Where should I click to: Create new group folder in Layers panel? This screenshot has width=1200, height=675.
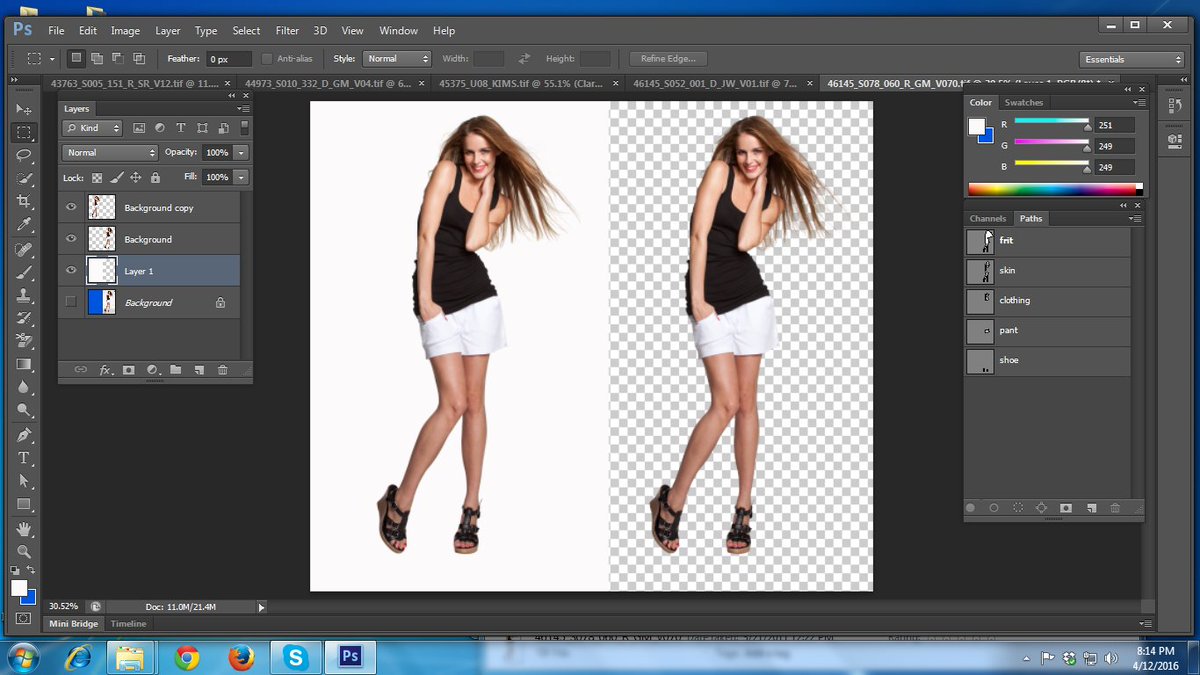tap(176, 370)
